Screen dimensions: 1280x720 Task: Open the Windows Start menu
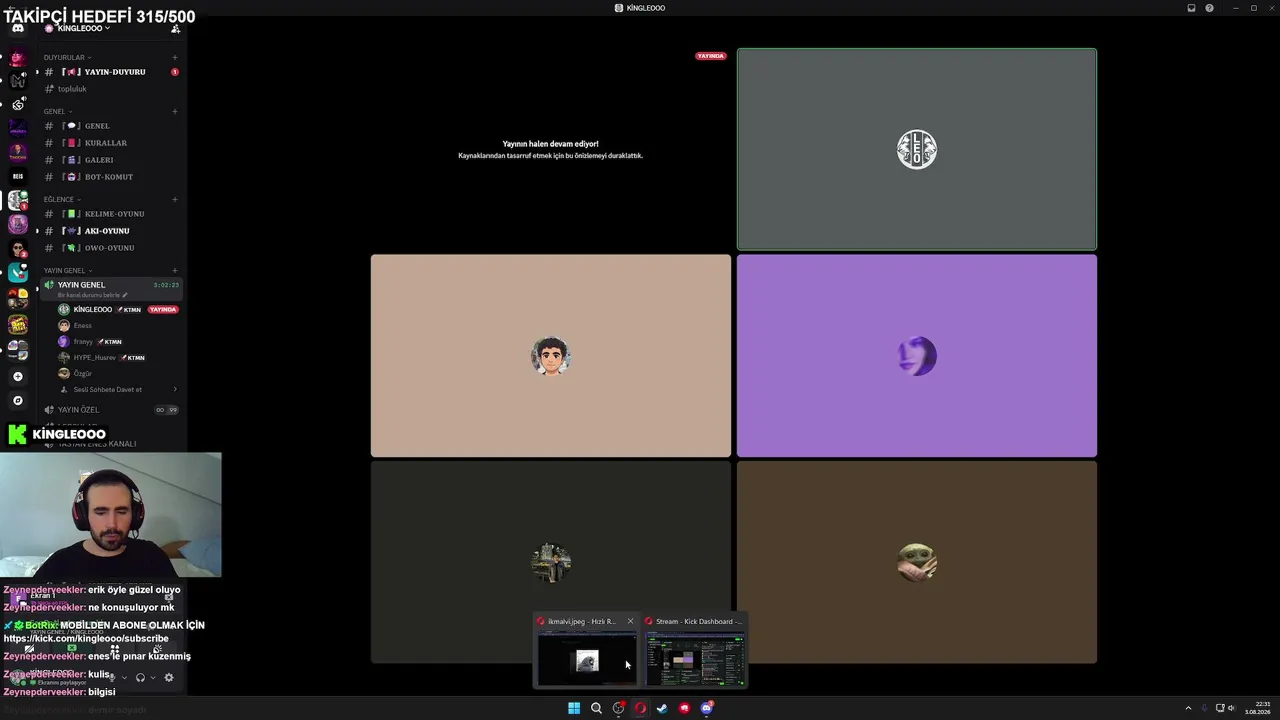tap(574, 708)
